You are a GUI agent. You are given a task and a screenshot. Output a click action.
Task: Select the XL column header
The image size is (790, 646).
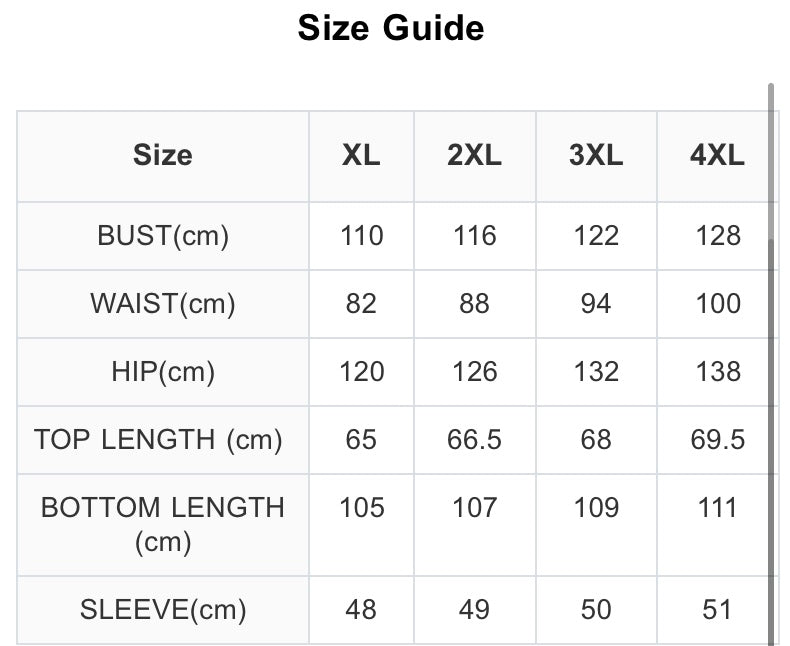(x=361, y=156)
